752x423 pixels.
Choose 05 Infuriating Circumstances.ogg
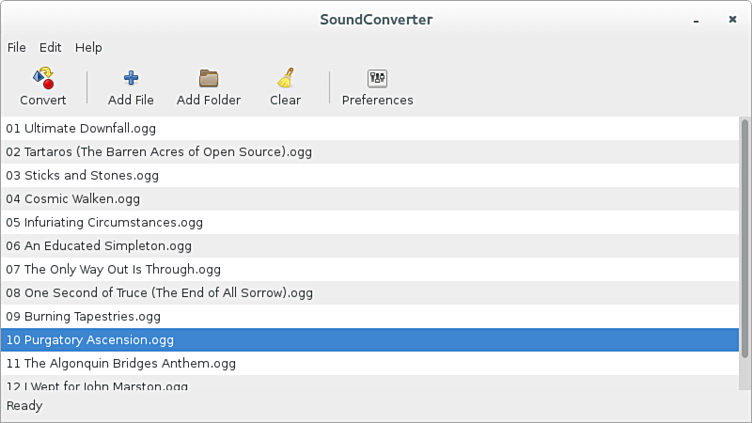pyautogui.click(x=104, y=222)
